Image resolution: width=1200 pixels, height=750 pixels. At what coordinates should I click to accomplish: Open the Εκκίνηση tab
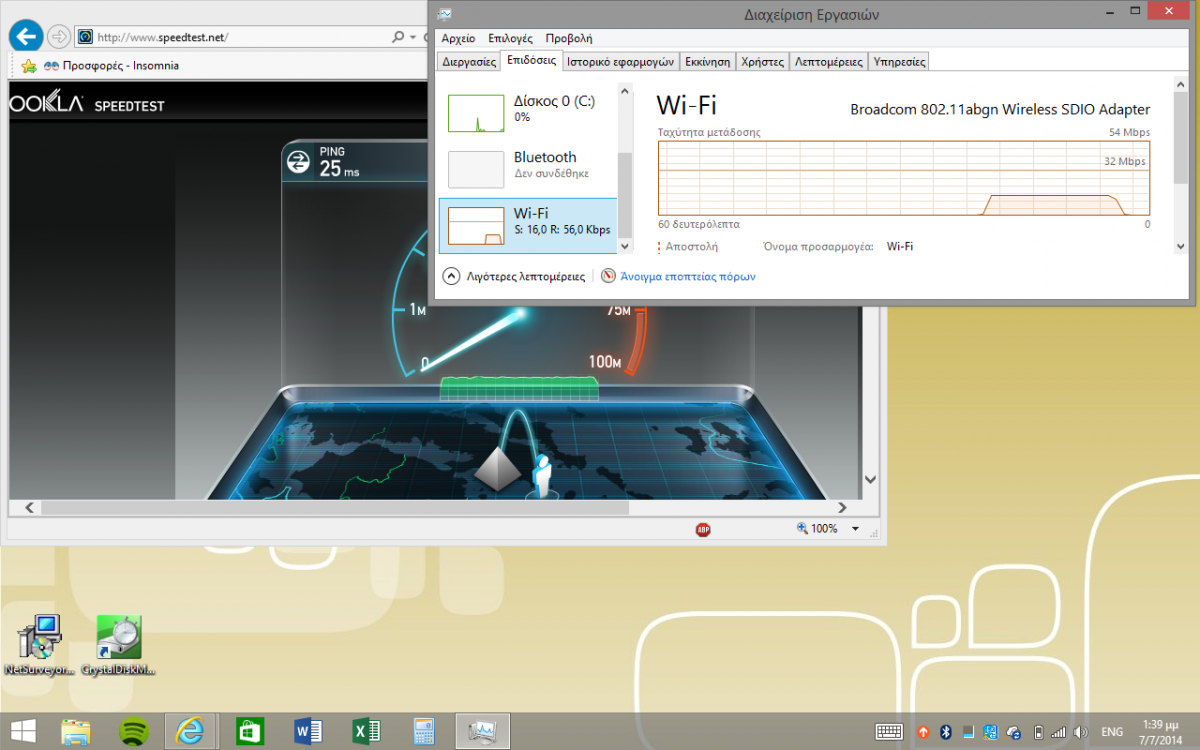point(707,61)
